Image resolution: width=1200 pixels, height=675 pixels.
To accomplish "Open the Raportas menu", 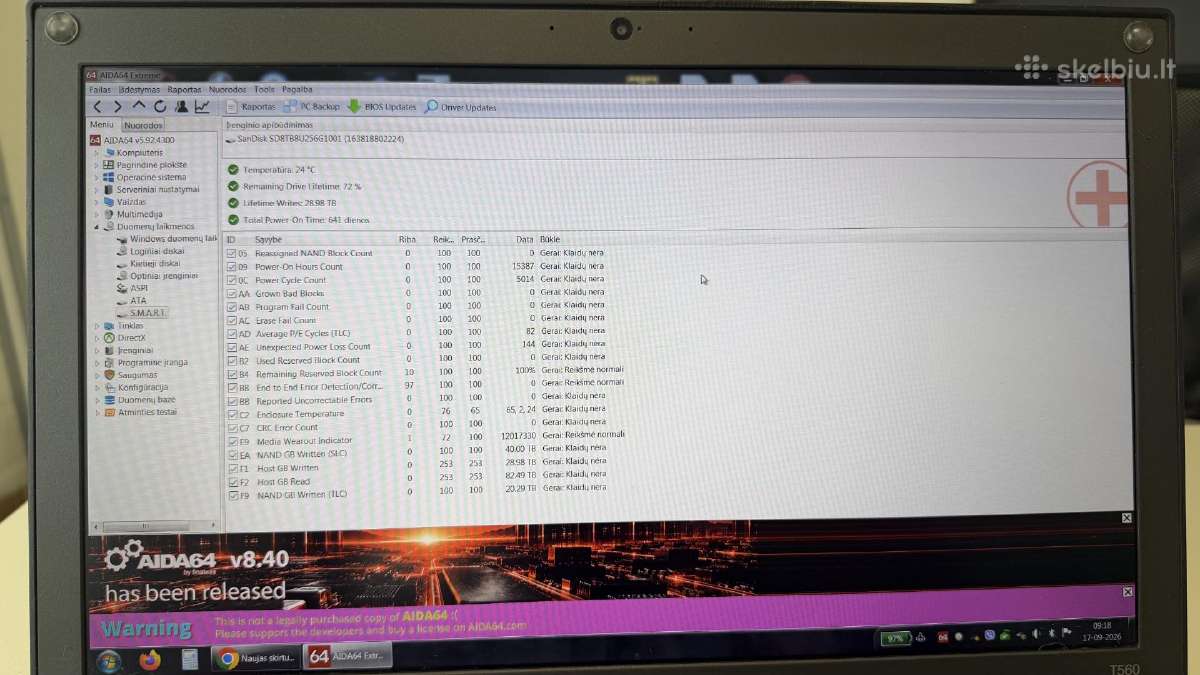I will [x=184, y=89].
